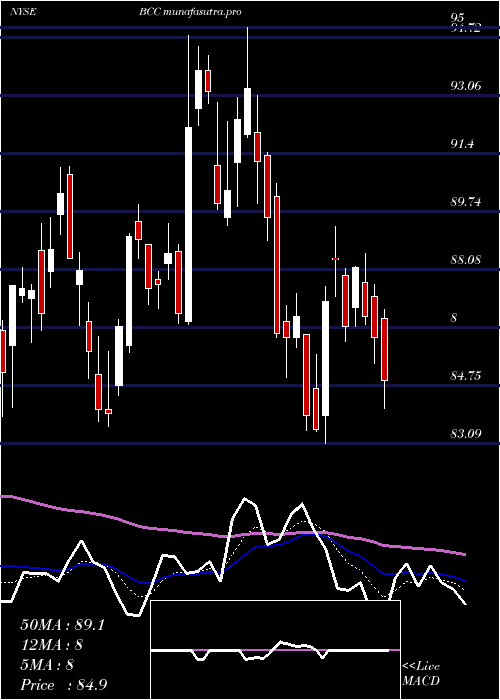Click the NYSE exchange label
The width and height of the screenshot is (500, 700).
click(x=23, y=12)
